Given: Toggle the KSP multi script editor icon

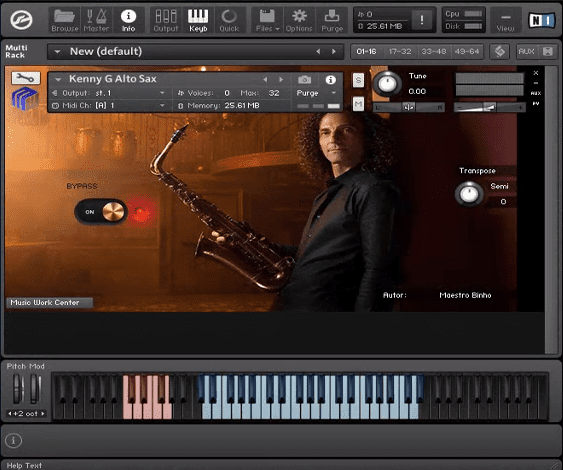Looking at the screenshot, I should [499, 52].
